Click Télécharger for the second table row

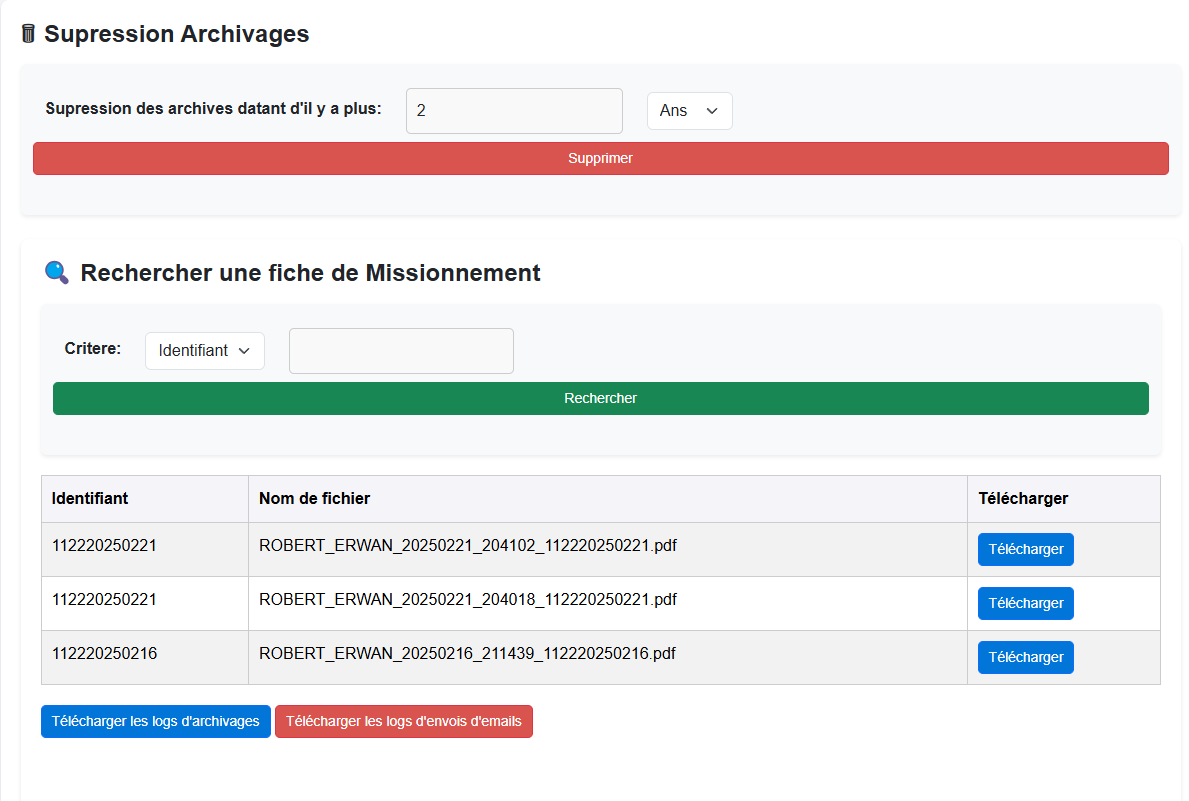point(1025,603)
